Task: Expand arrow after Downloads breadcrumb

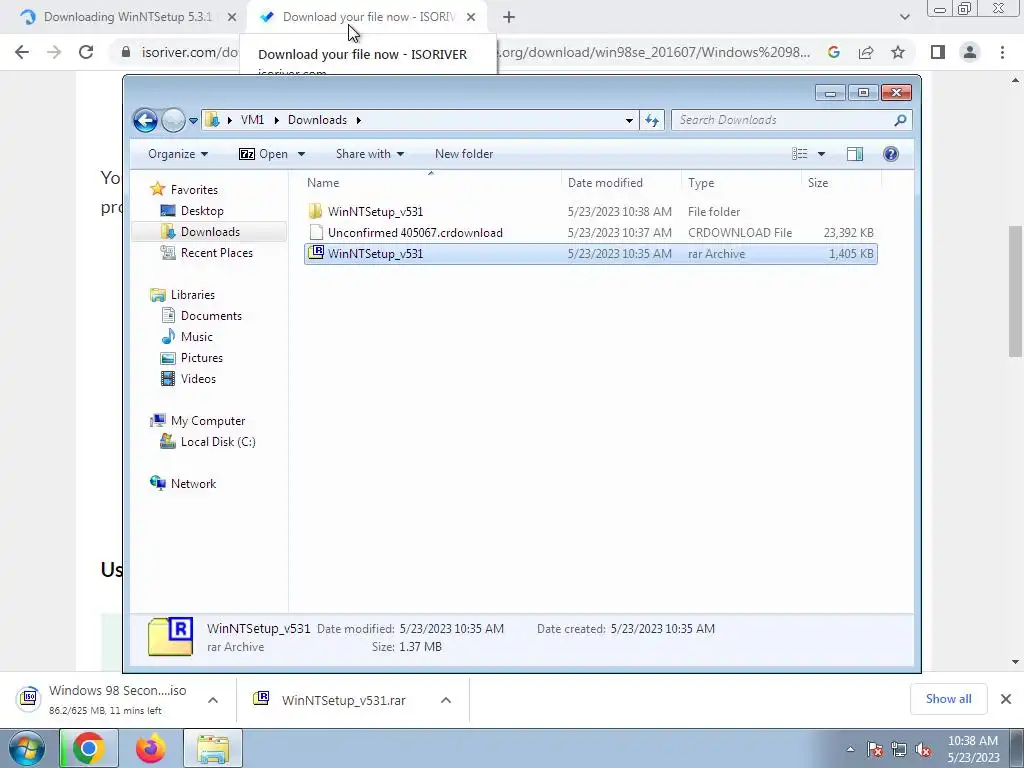Action: click(359, 120)
